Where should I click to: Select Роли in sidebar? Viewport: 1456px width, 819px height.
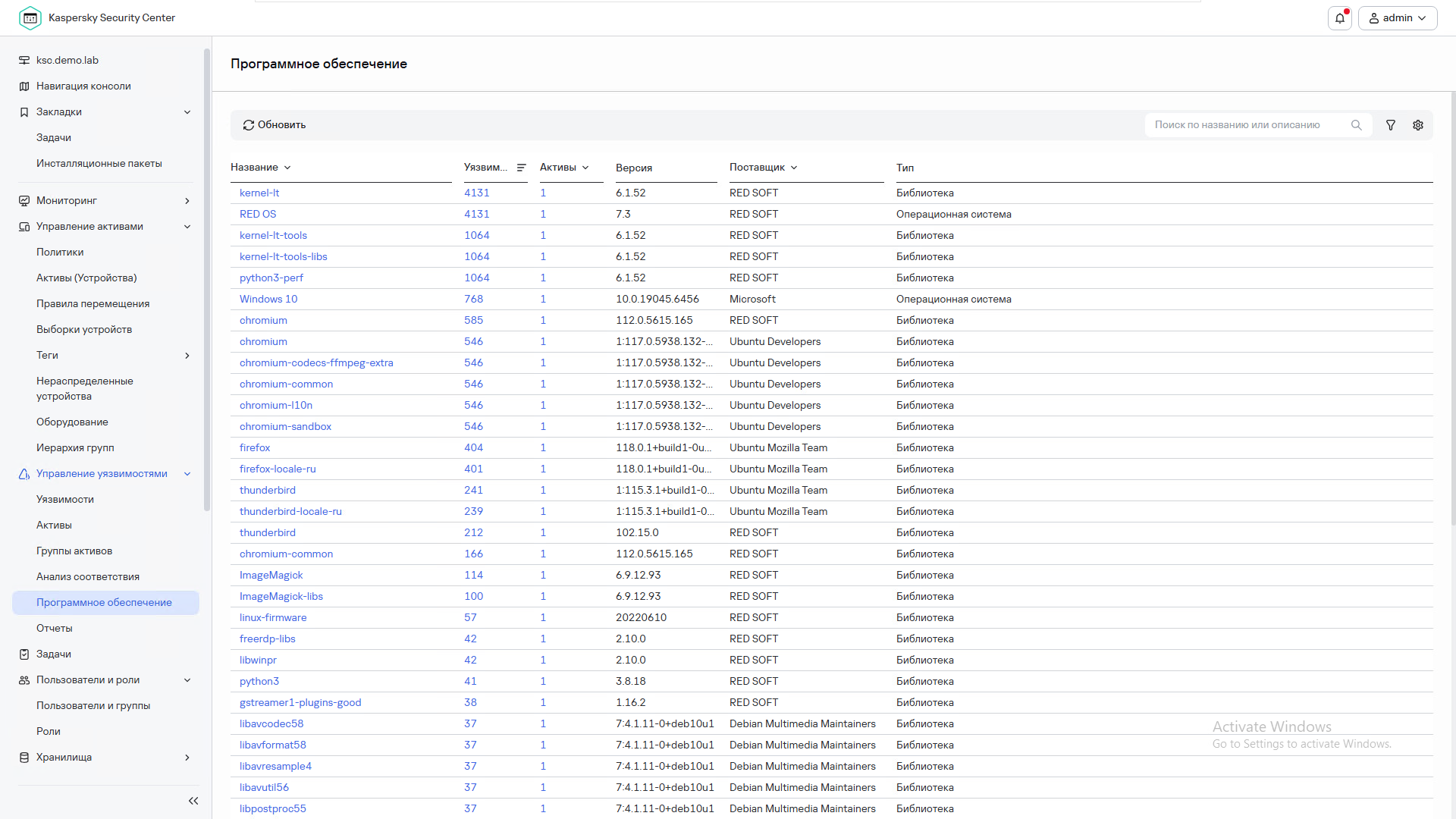(49, 732)
